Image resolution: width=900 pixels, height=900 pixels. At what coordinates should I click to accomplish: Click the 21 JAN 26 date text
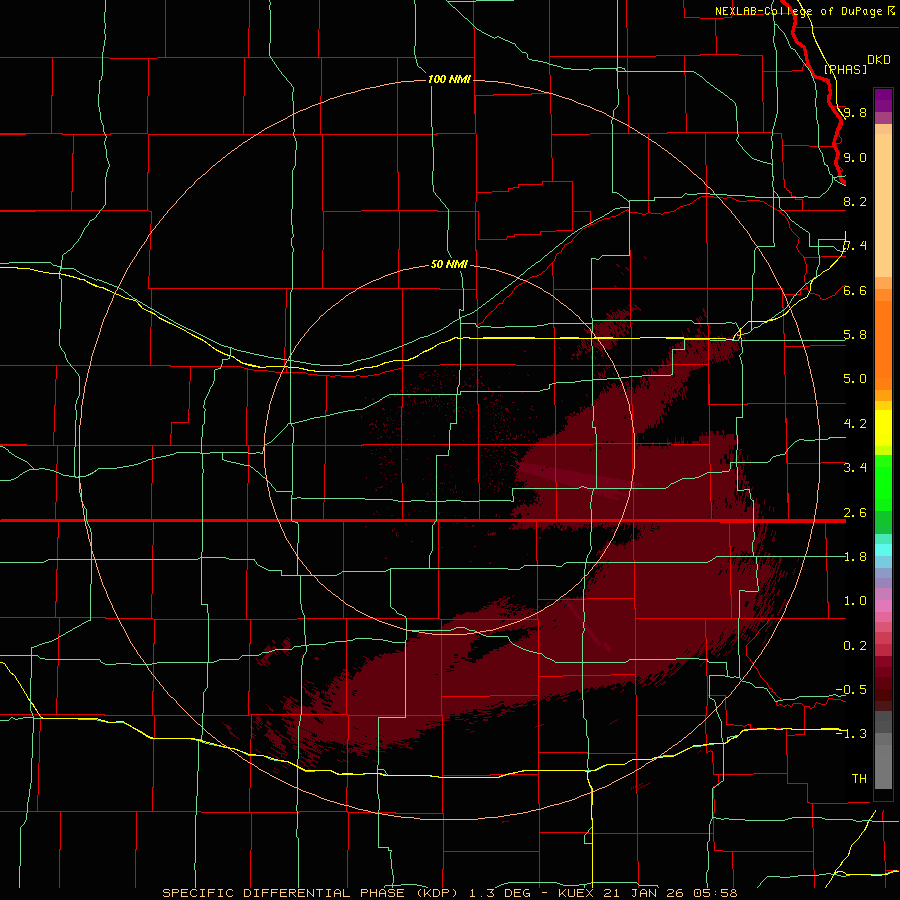[x=644, y=893]
